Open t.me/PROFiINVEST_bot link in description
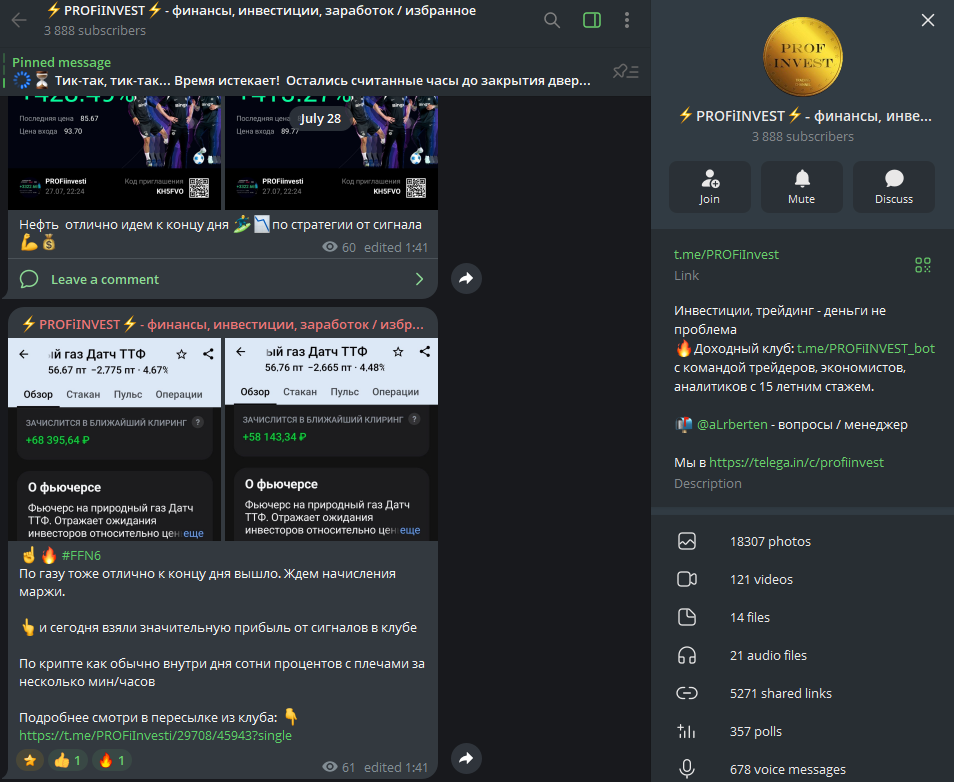 (865, 348)
